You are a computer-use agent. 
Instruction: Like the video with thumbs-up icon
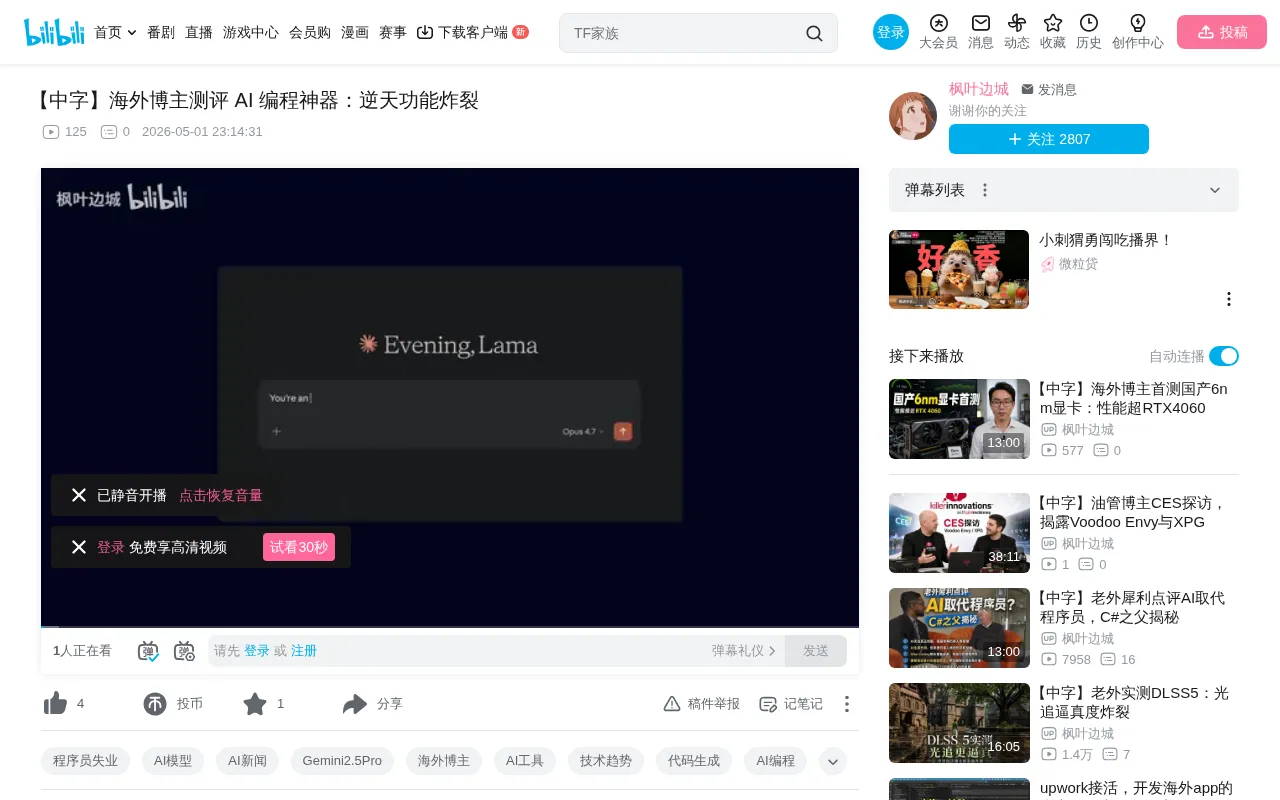tap(55, 704)
